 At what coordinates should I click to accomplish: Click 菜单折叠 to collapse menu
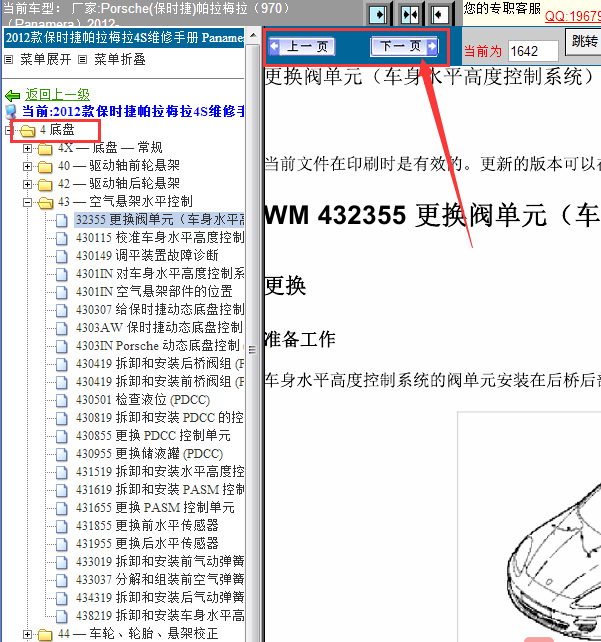point(120,60)
